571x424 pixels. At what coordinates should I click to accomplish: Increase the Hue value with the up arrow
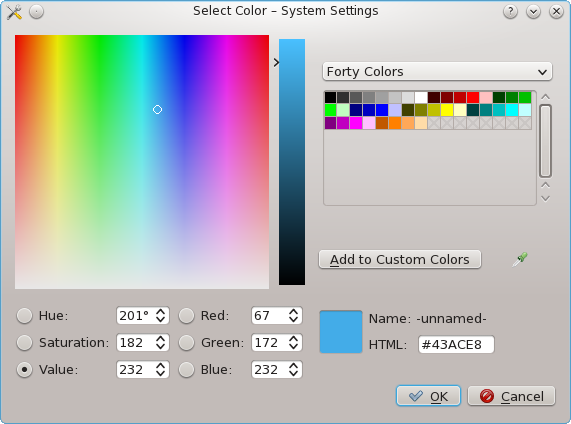[x=161, y=311]
